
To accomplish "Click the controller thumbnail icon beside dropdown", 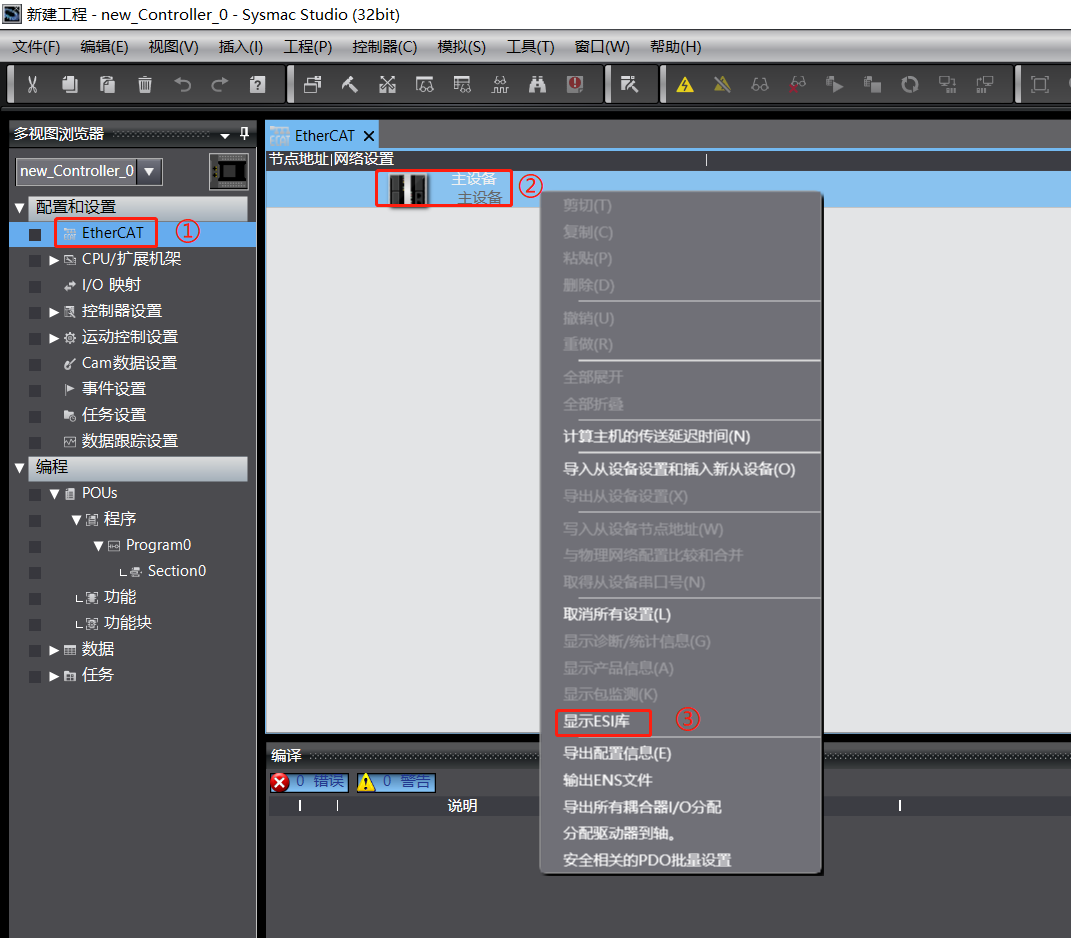I will pyautogui.click(x=229, y=171).
